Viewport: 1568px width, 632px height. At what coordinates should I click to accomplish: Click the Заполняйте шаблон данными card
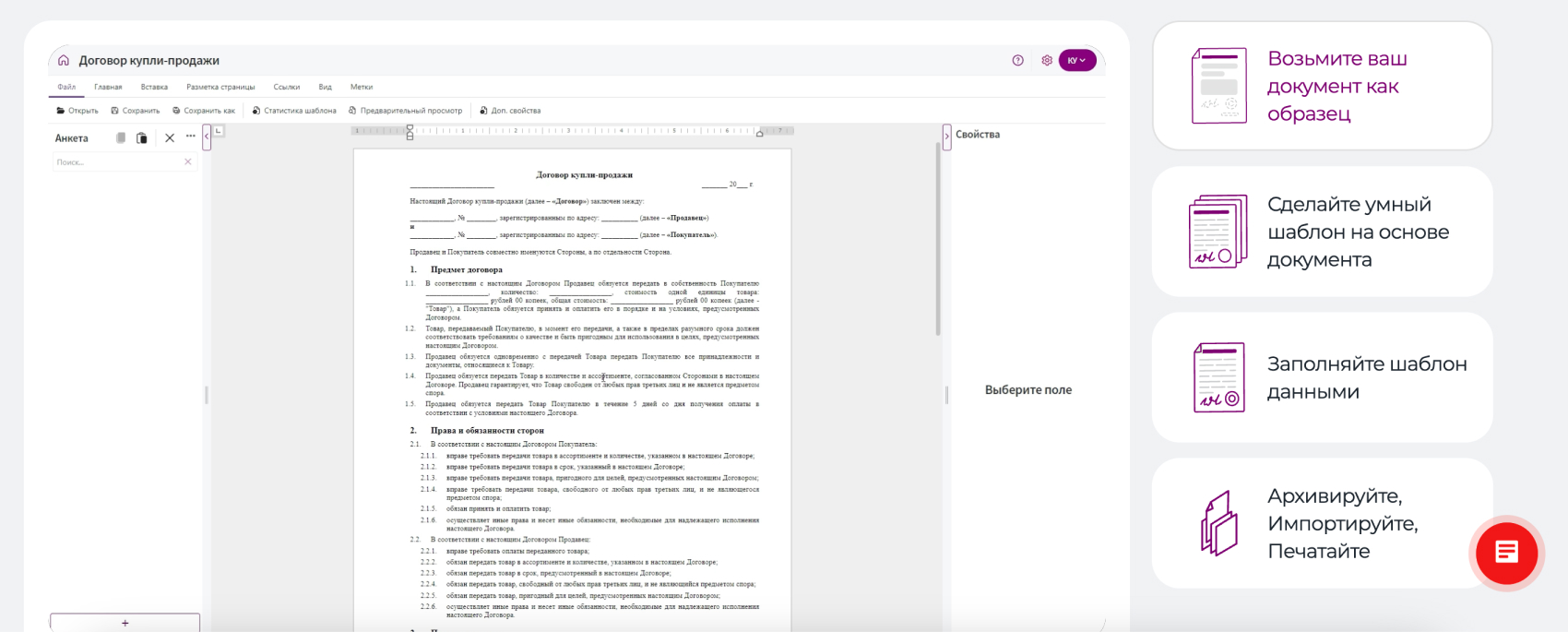coord(1322,377)
